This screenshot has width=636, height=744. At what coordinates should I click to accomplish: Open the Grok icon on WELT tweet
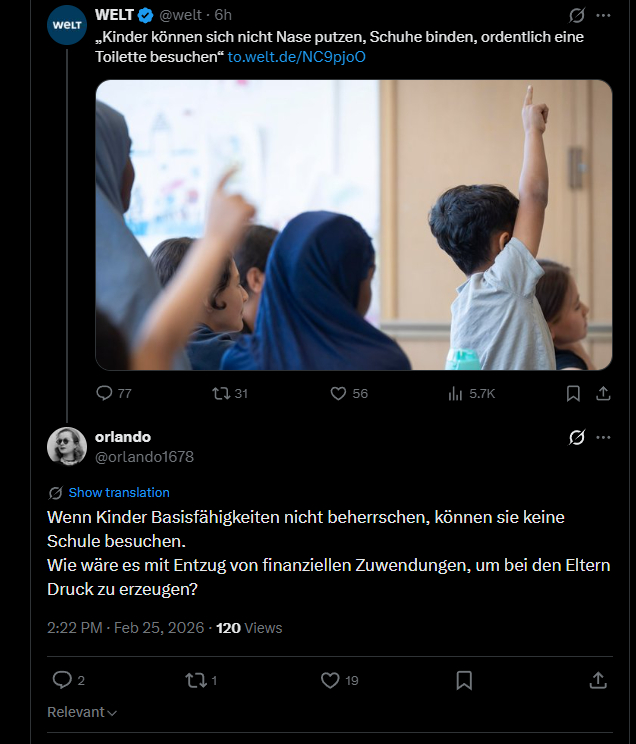(576, 16)
